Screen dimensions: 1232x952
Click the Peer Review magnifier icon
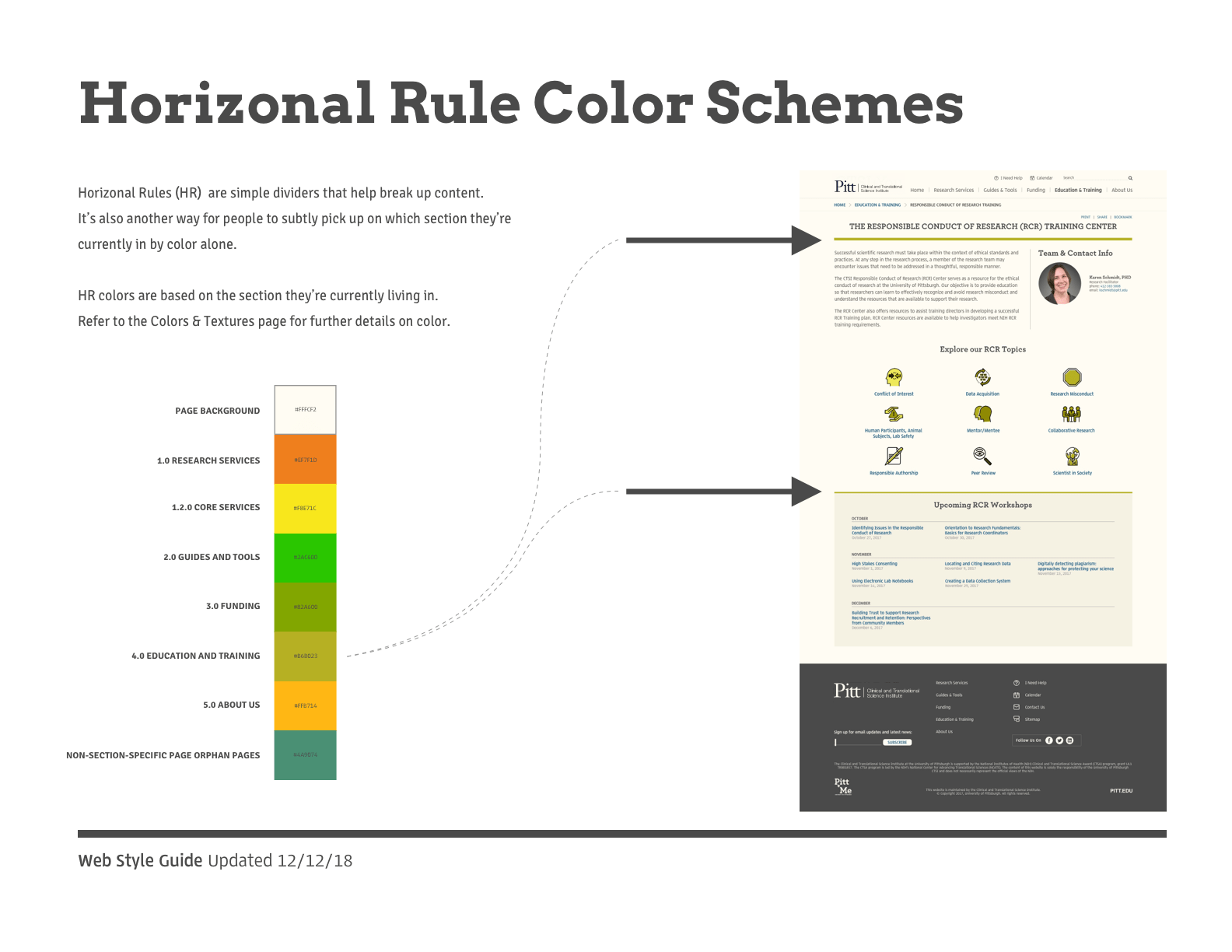click(982, 456)
